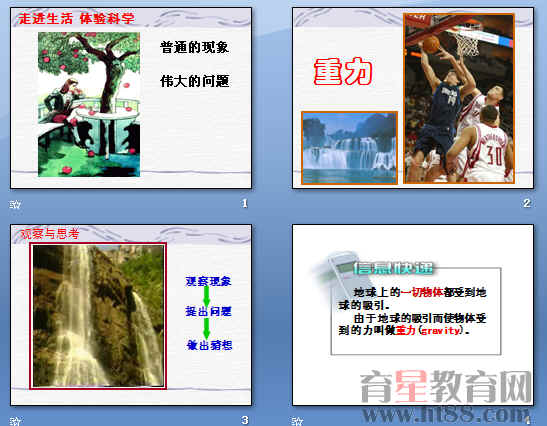Click slide number 2 label
Screen dimensions: 547x426
(x=527, y=203)
